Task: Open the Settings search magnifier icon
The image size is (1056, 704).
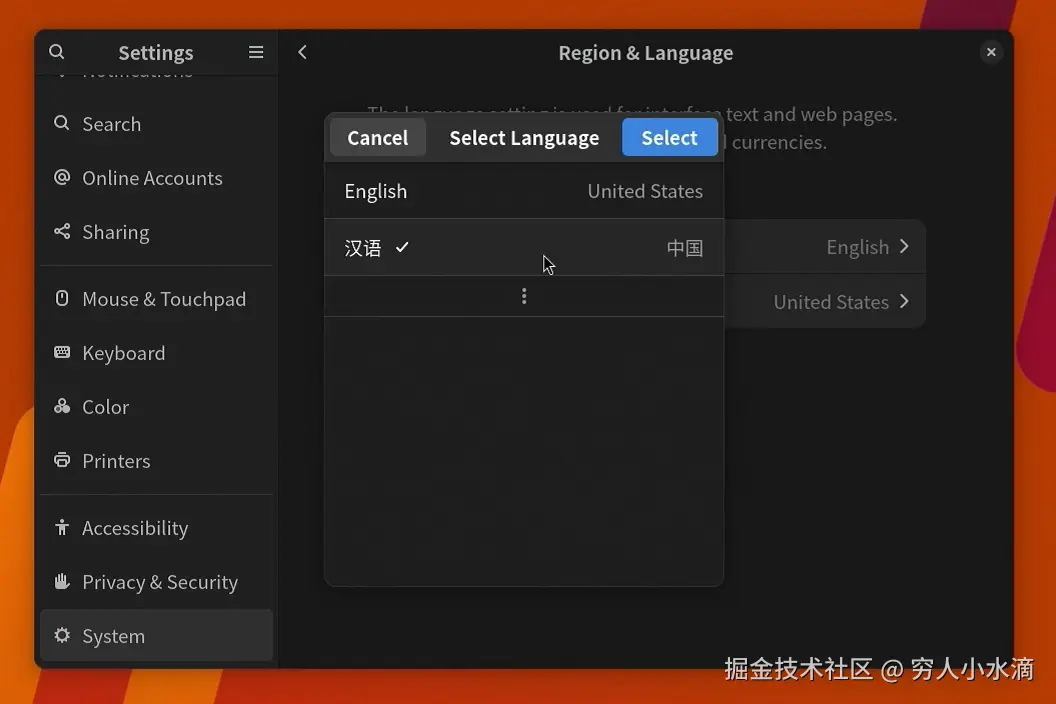Action: click(x=57, y=52)
